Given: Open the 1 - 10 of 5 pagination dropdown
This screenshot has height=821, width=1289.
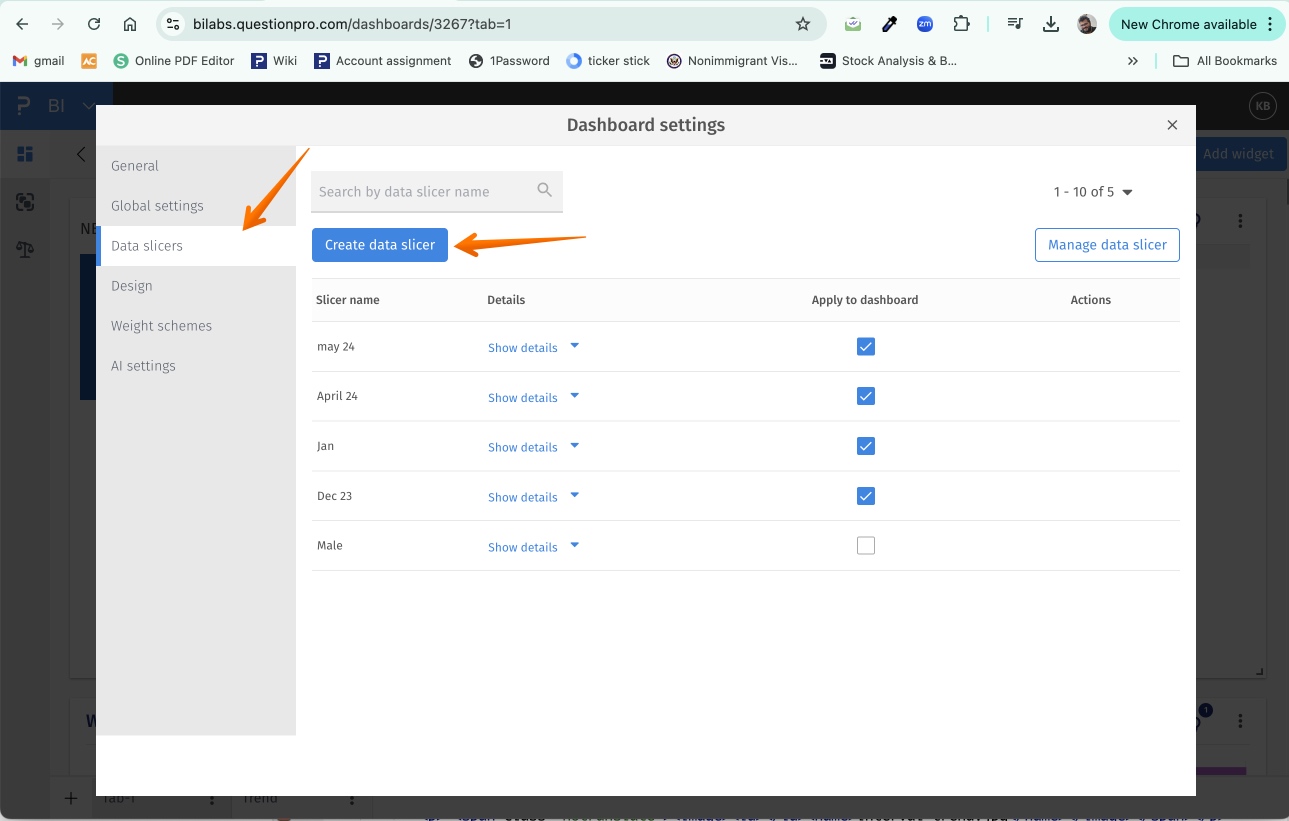Looking at the screenshot, I should 1093,192.
